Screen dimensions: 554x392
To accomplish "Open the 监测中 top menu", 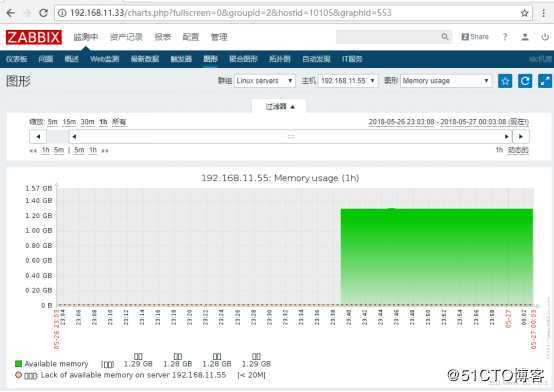I will coord(86,37).
